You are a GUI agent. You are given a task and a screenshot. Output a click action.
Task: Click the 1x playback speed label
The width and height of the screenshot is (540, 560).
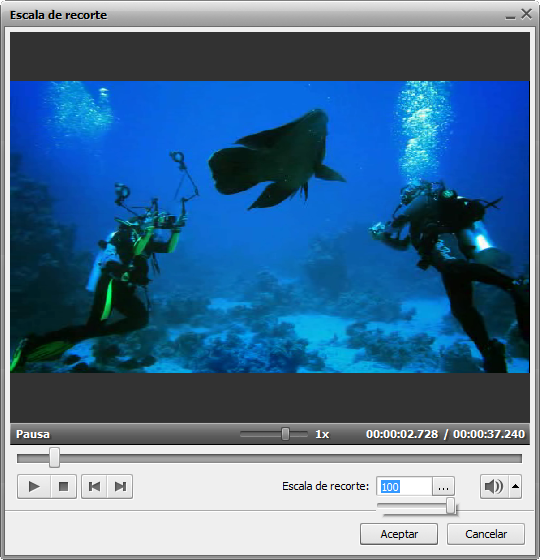coord(322,434)
